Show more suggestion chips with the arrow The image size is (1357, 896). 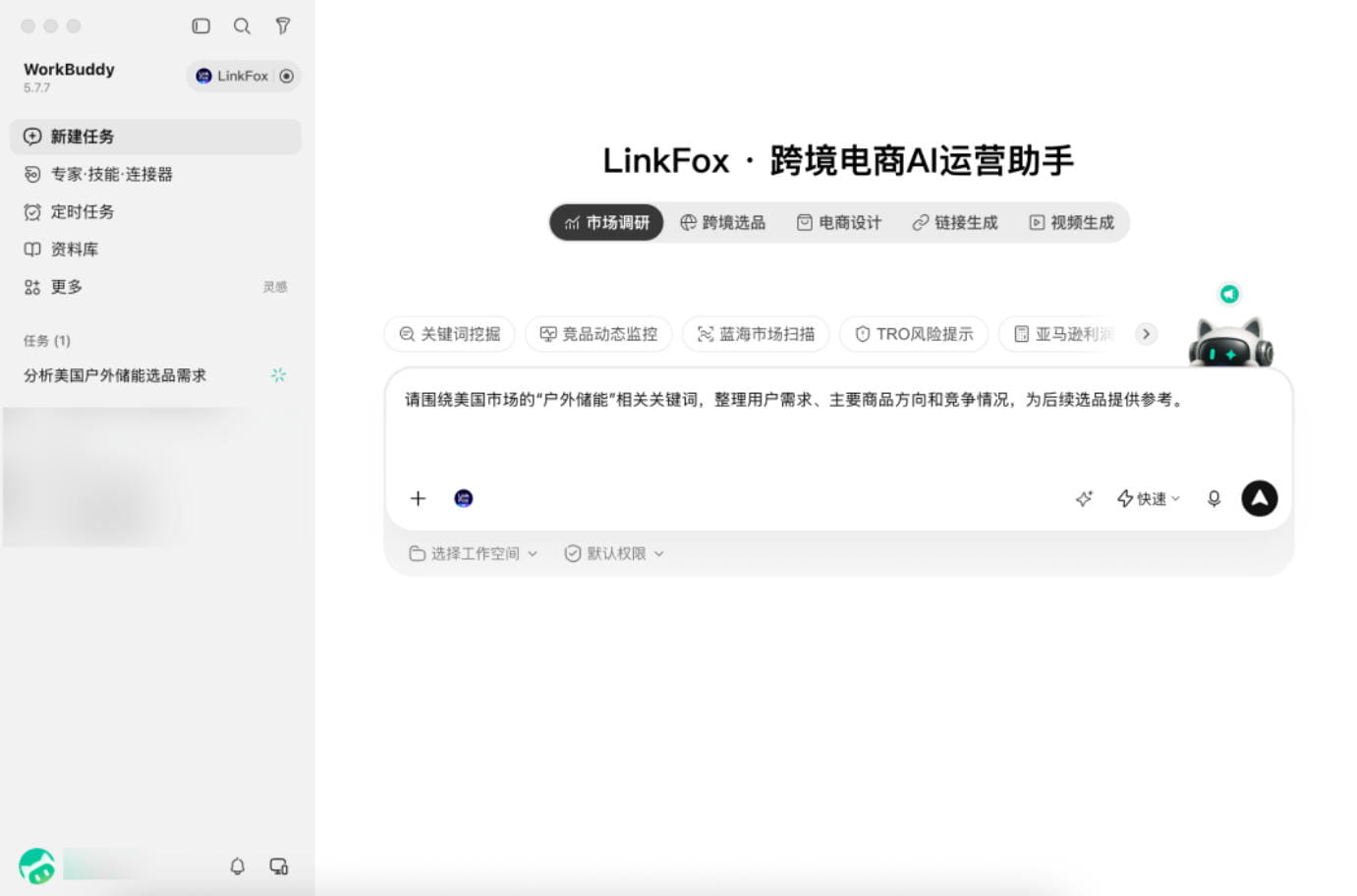(x=1146, y=334)
